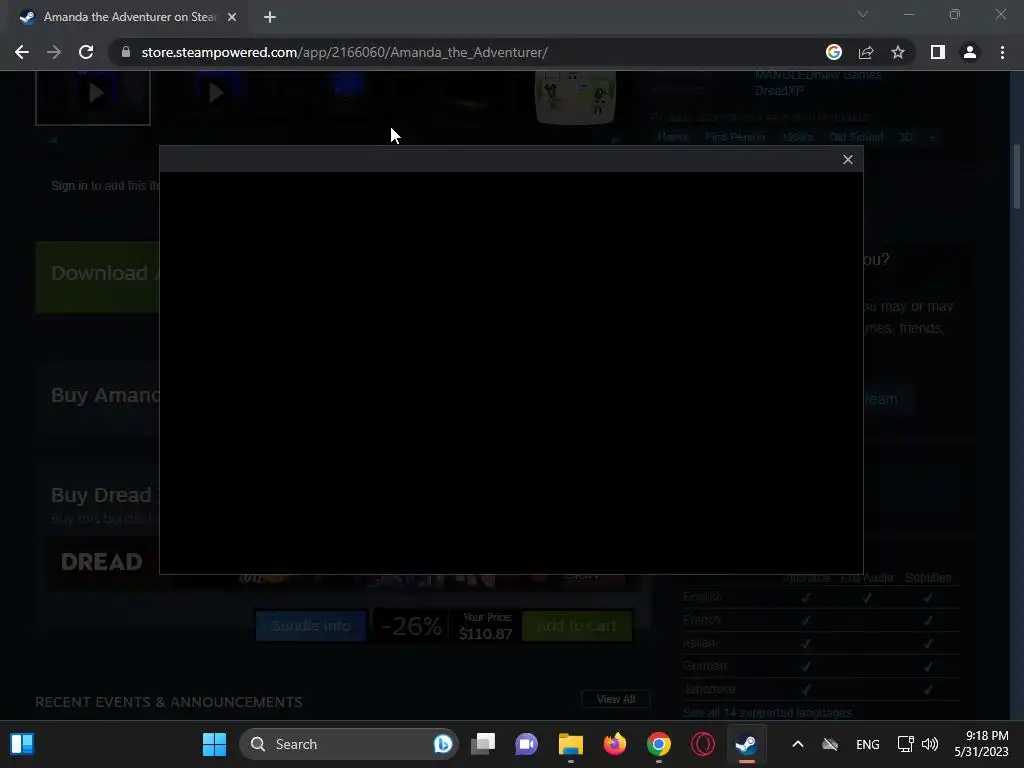Select the cartoon screenshot thumbnail
Image resolution: width=1024 pixels, height=768 pixels.
[x=575, y=97]
